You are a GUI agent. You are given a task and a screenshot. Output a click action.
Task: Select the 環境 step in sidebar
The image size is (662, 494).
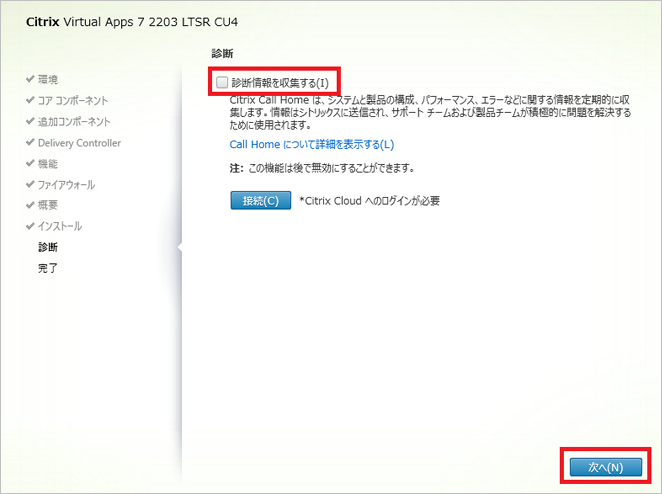tap(48, 79)
